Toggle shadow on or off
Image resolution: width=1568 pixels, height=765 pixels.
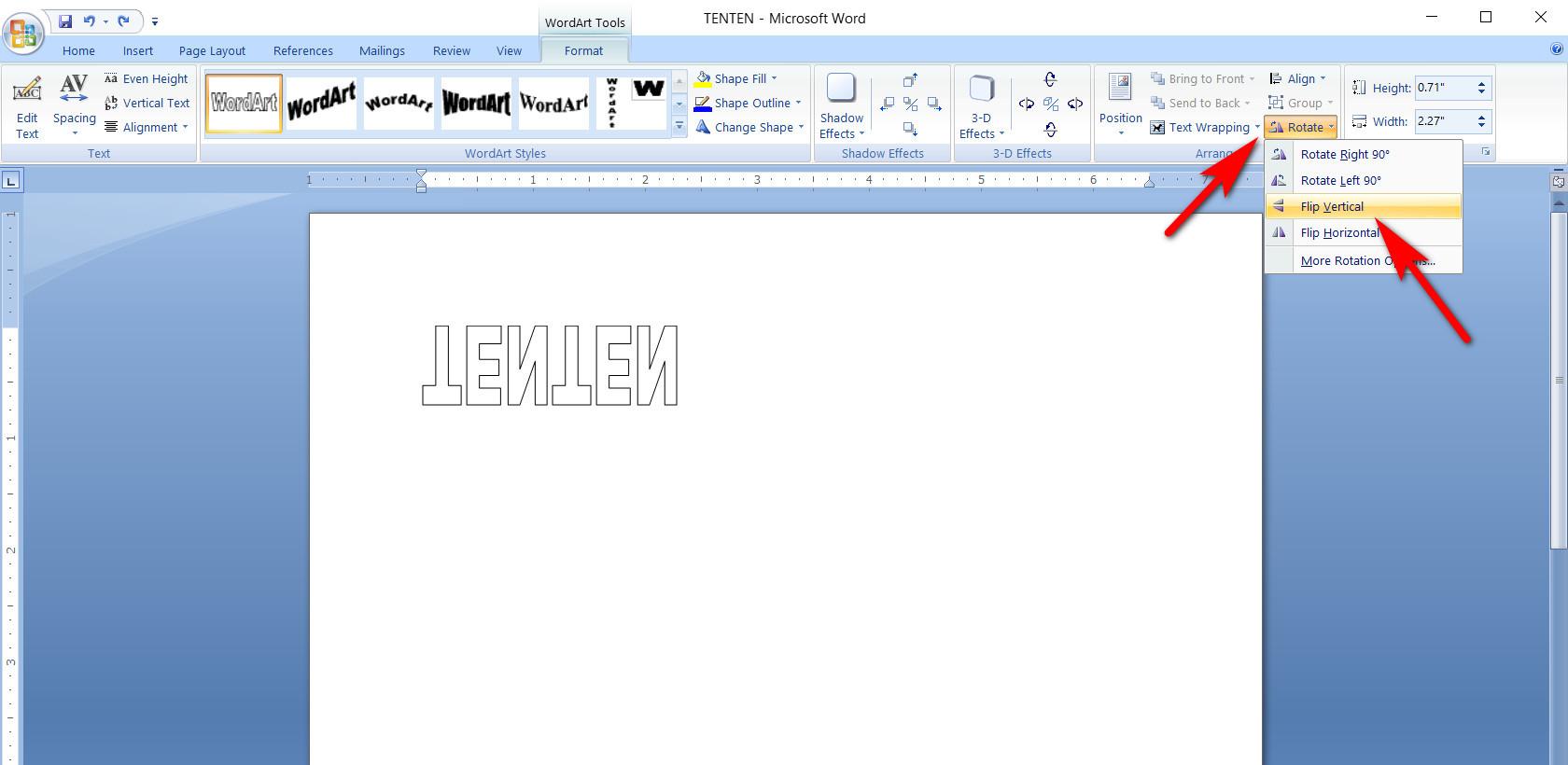[x=910, y=104]
